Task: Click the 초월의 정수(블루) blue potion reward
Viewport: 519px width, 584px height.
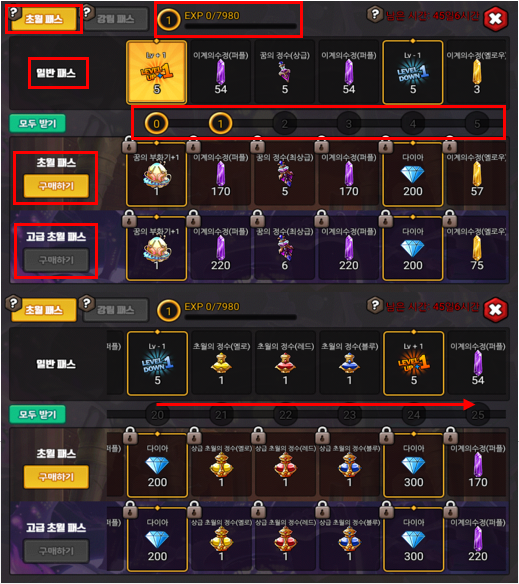Action: click(349, 363)
